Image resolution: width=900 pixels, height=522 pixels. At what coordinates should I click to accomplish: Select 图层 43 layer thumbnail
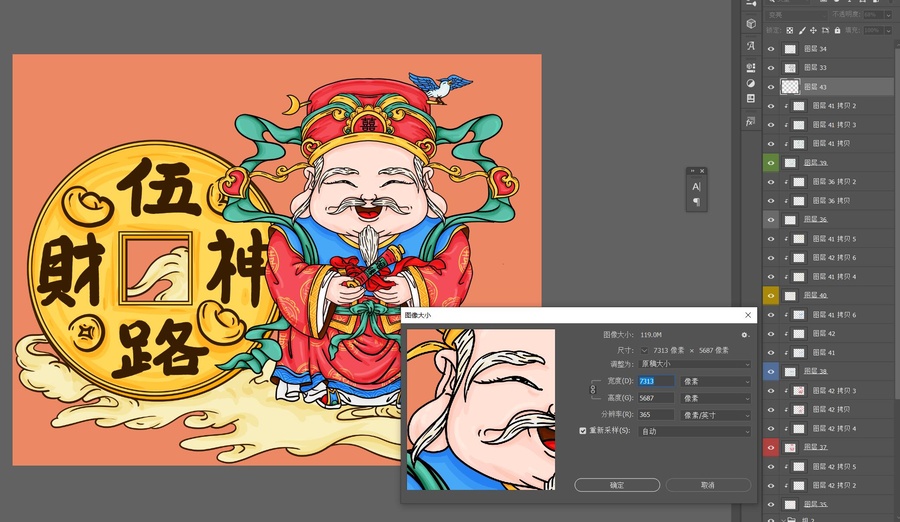(x=790, y=87)
